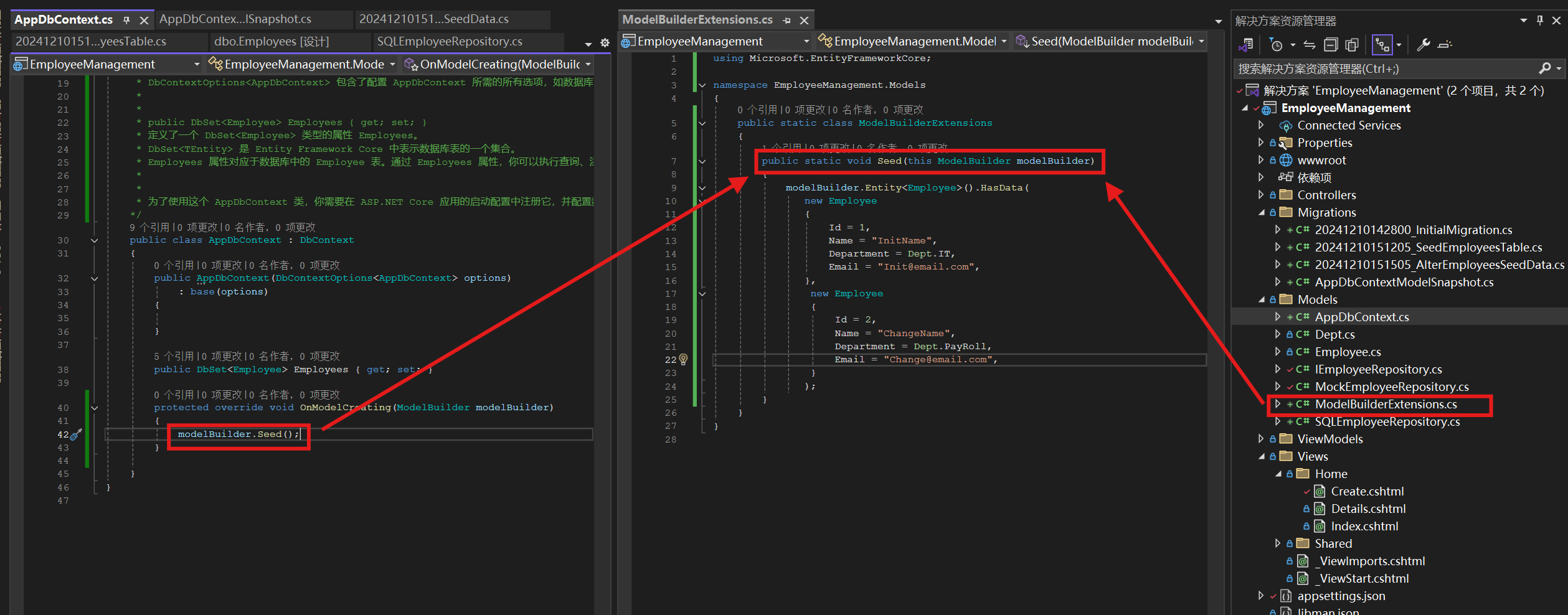Open the dbo.Employees [设计] tab
1568x615 pixels.
click(x=272, y=42)
